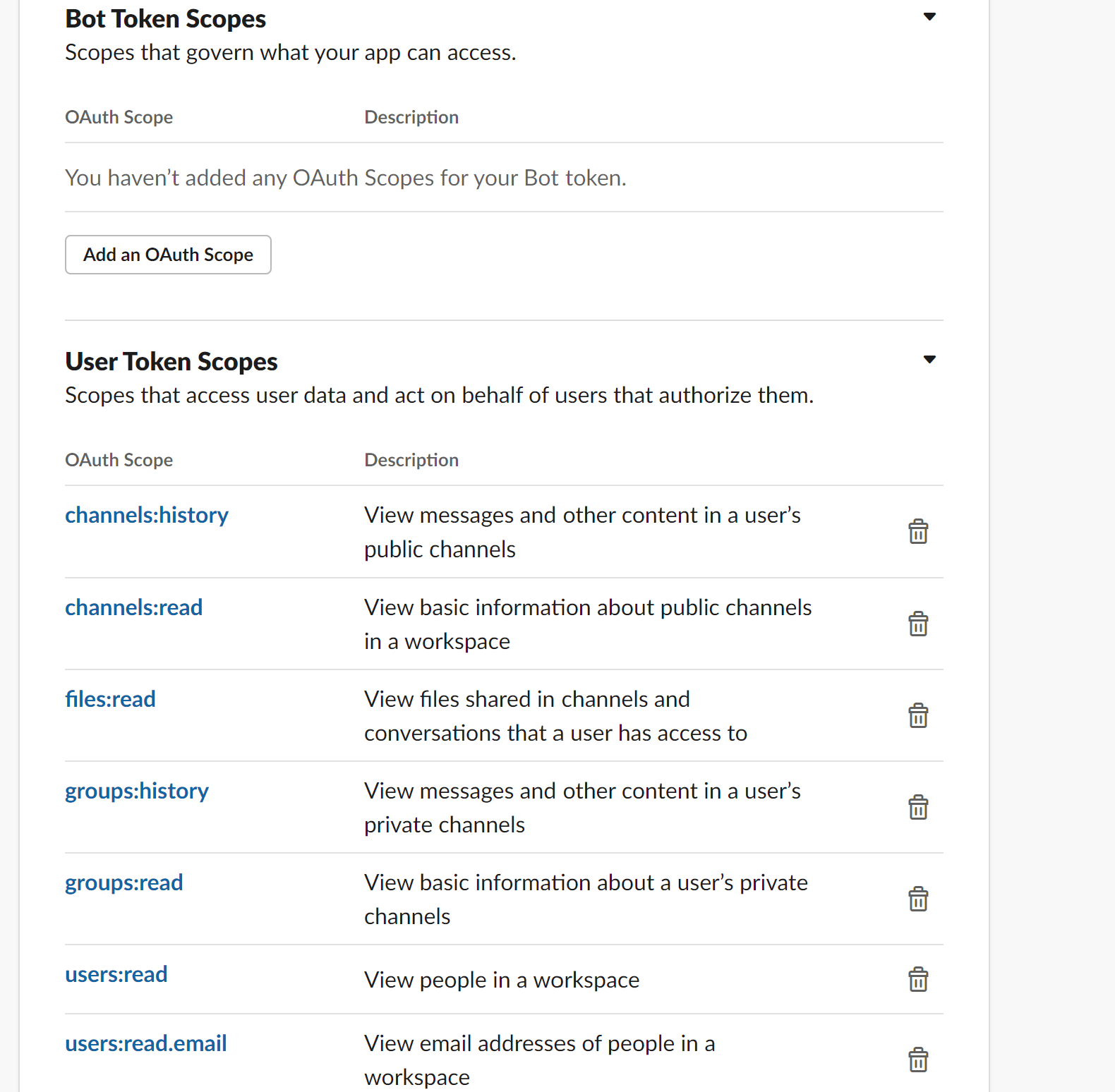Viewport: 1115px width, 1092px height.
Task: Remove groups:read scope using trash icon
Action: click(x=918, y=899)
